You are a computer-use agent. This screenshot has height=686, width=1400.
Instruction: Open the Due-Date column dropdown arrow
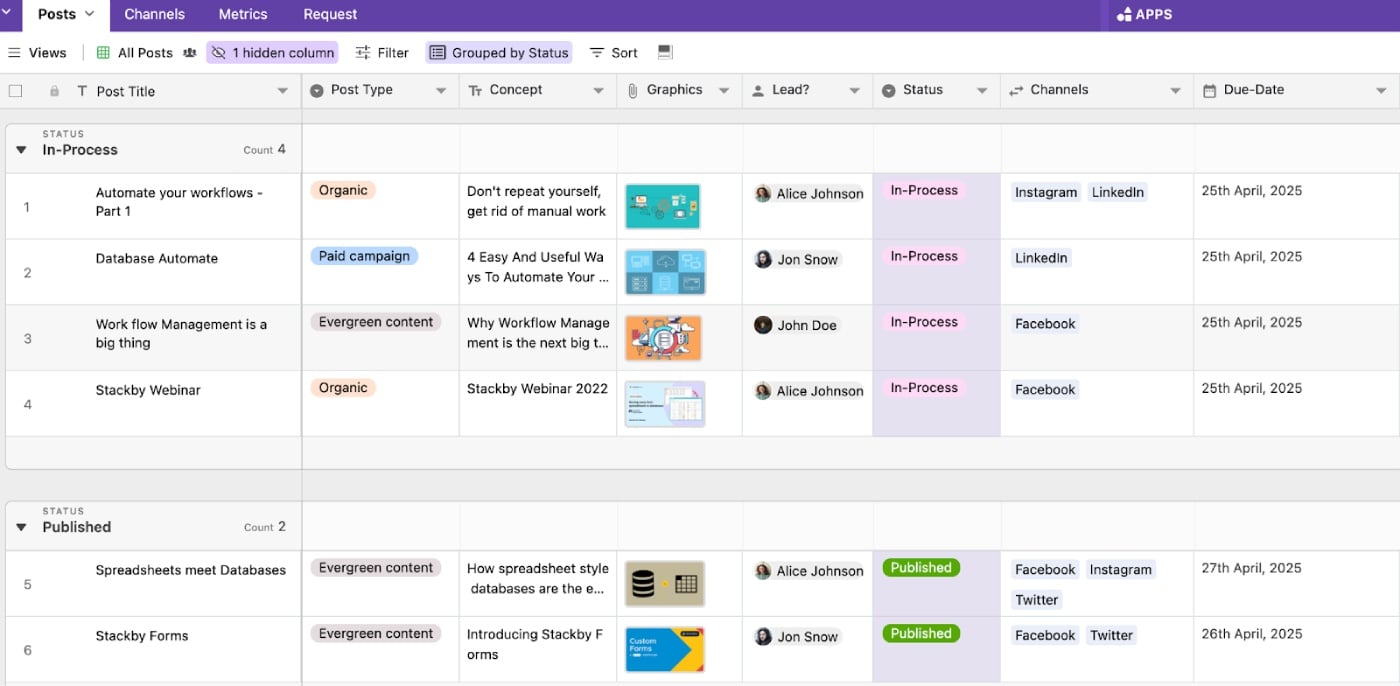1381,91
